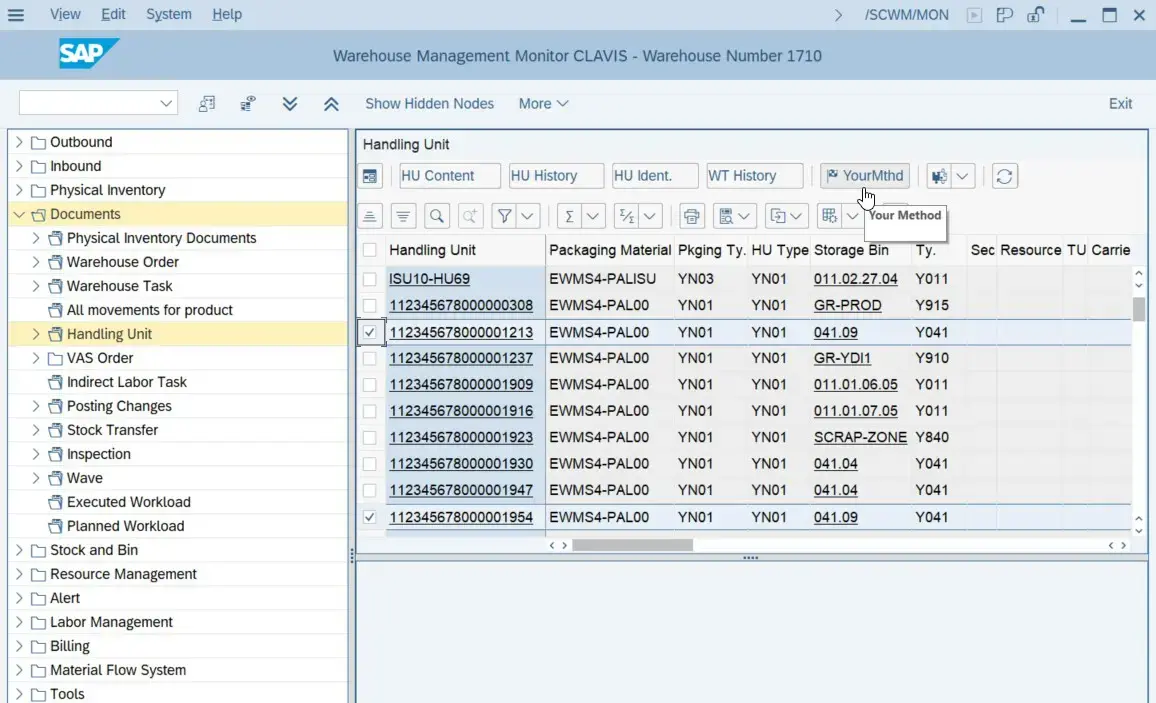The image size is (1156, 703).
Task: Open the View menu
Action: point(65,14)
